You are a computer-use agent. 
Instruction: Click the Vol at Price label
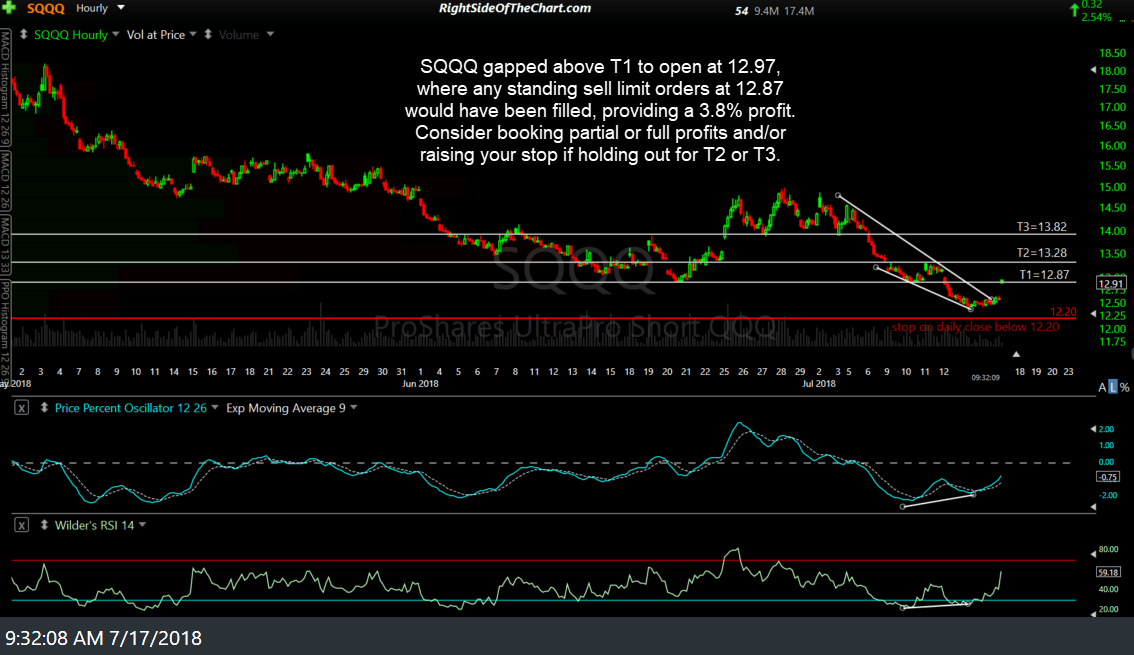point(155,35)
